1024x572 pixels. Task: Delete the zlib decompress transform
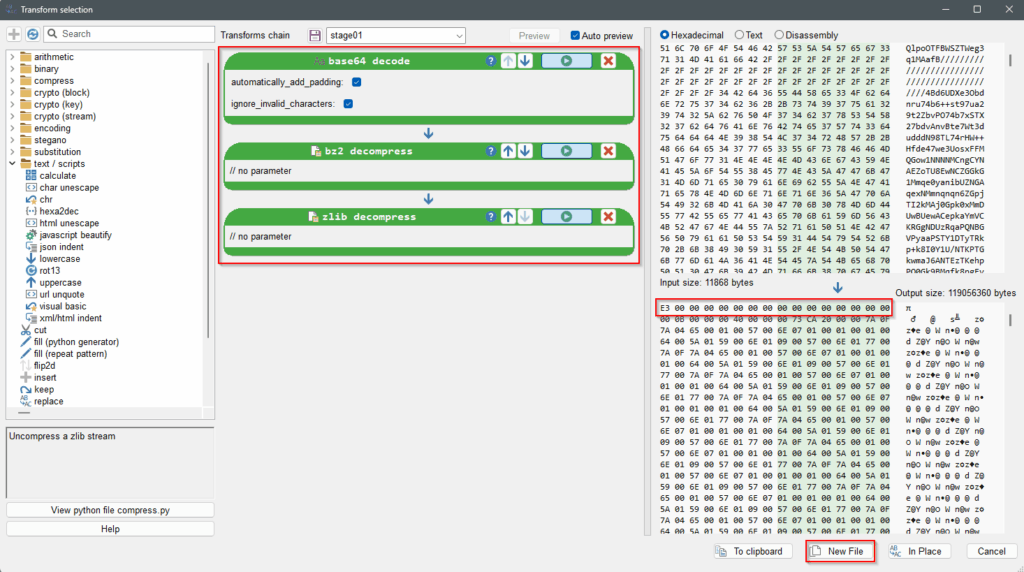pyautogui.click(x=608, y=217)
